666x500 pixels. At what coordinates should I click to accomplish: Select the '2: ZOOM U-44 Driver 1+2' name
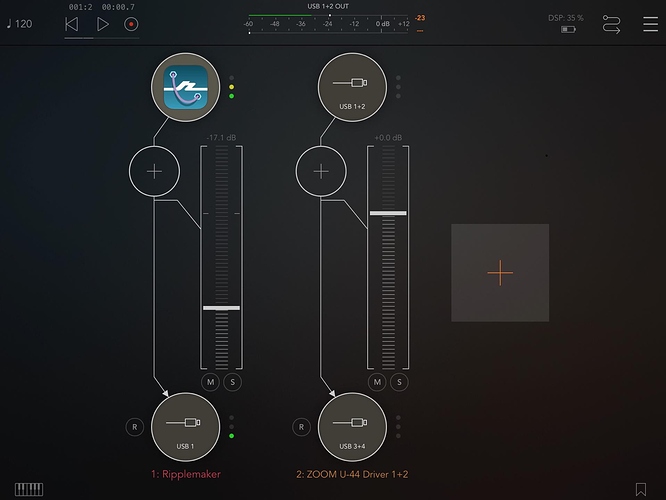pyautogui.click(x=352, y=474)
